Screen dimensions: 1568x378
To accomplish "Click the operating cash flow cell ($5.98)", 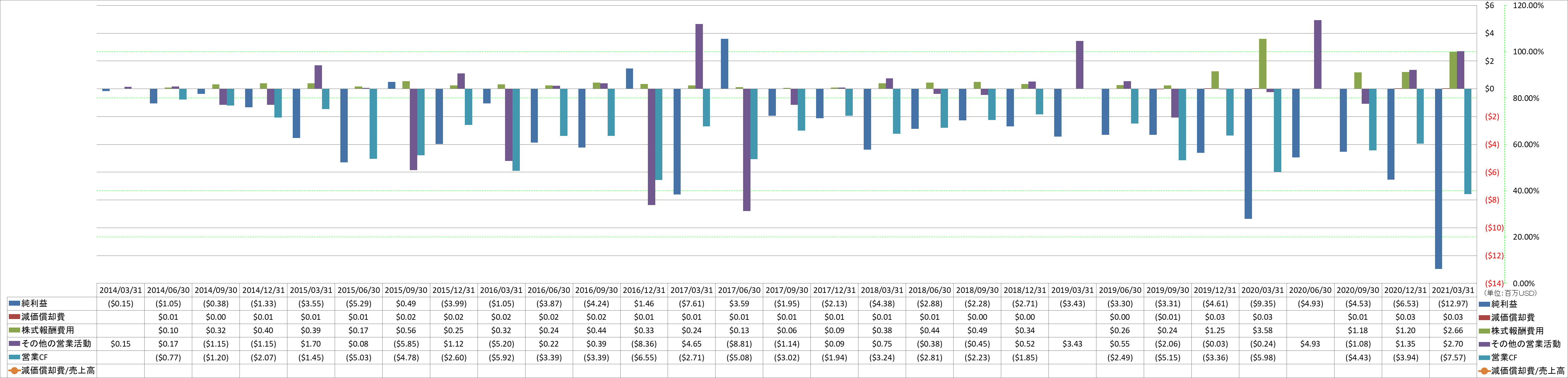I will pyautogui.click(x=1263, y=357).
